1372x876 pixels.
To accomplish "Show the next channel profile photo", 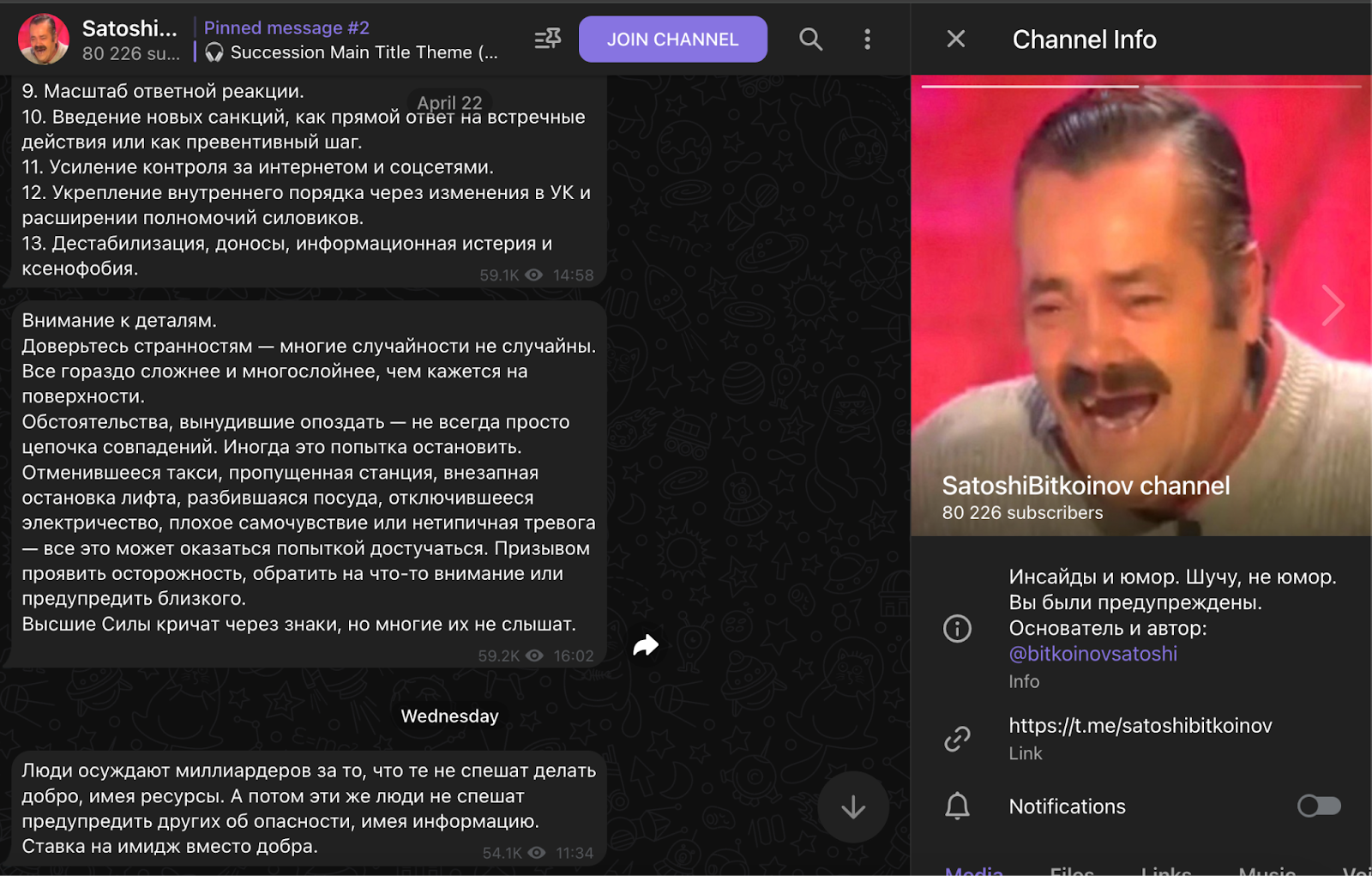I will click(x=1332, y=305).
